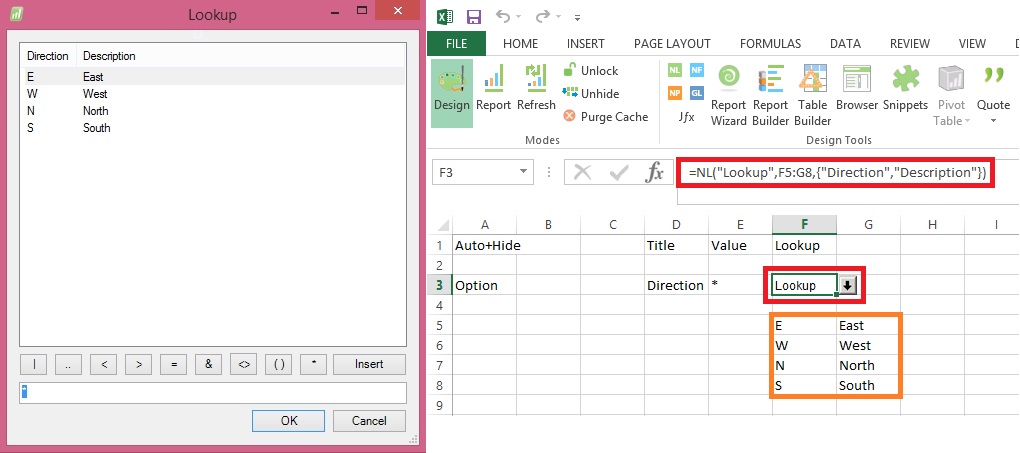Click the filter text input field

[x=212, y=392]
